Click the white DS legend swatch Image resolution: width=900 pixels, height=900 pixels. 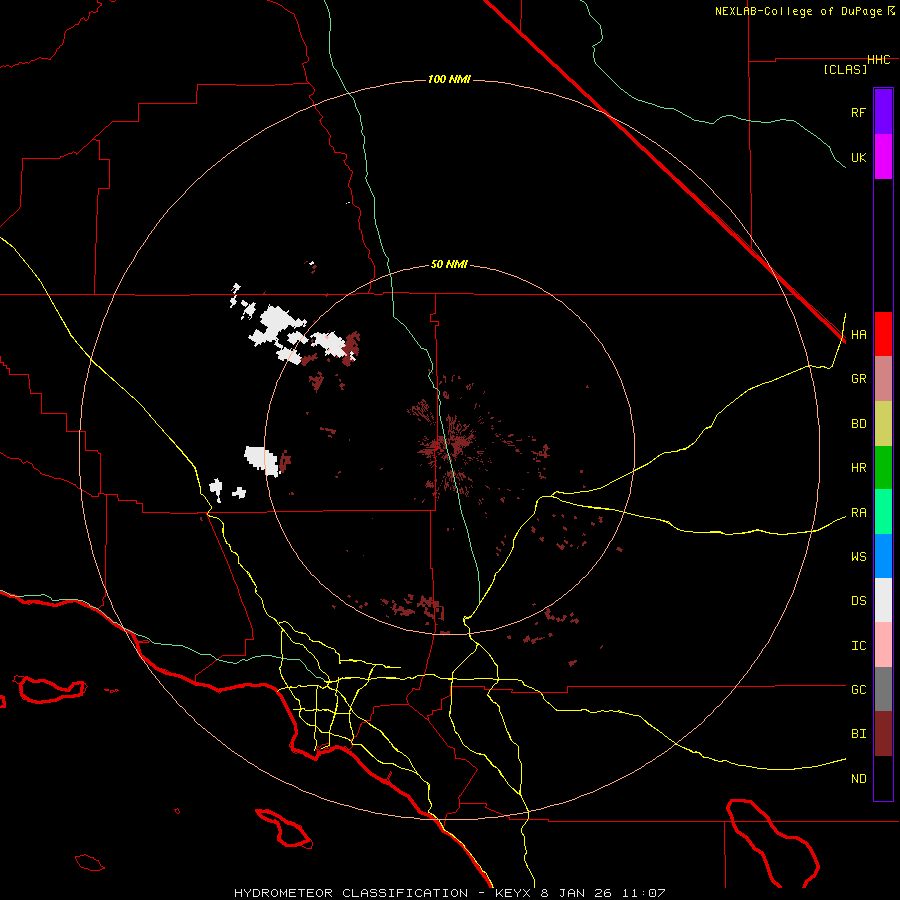coord(883,600)
